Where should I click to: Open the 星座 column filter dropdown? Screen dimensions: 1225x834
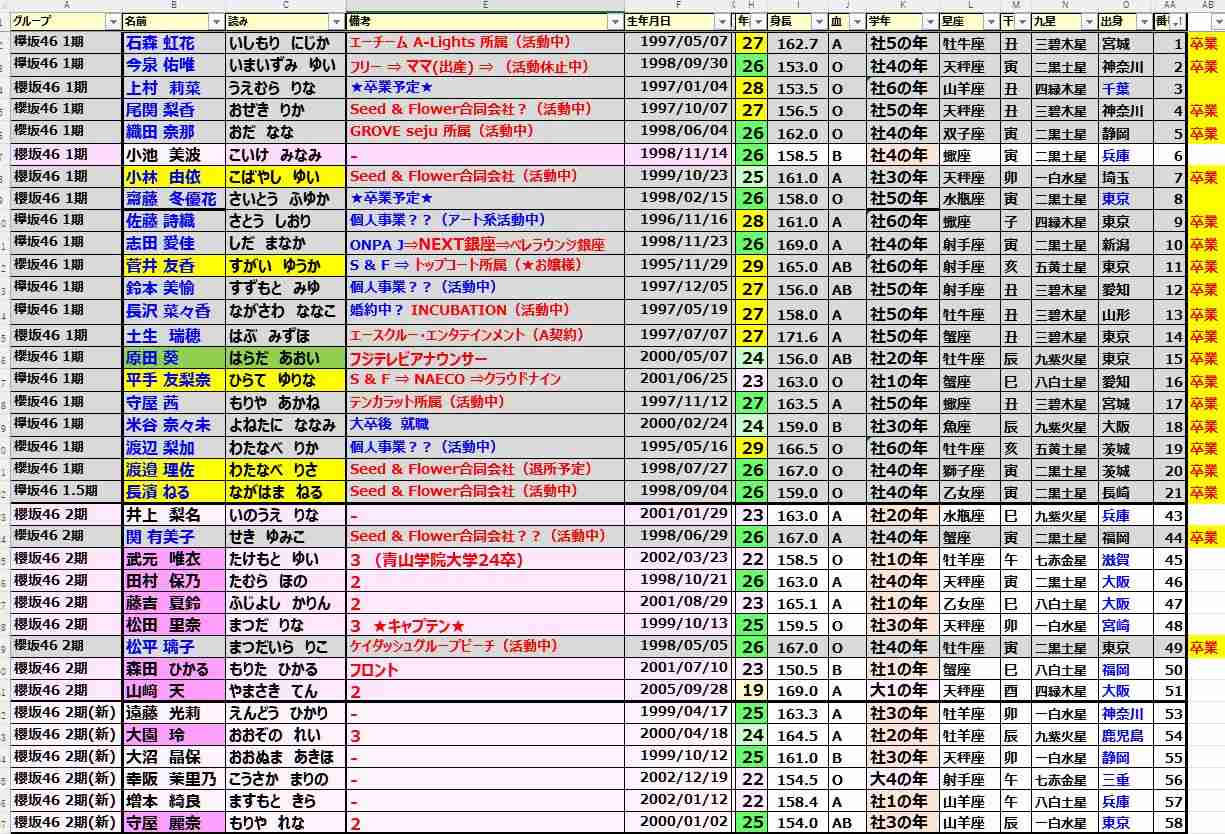(992, 21)
